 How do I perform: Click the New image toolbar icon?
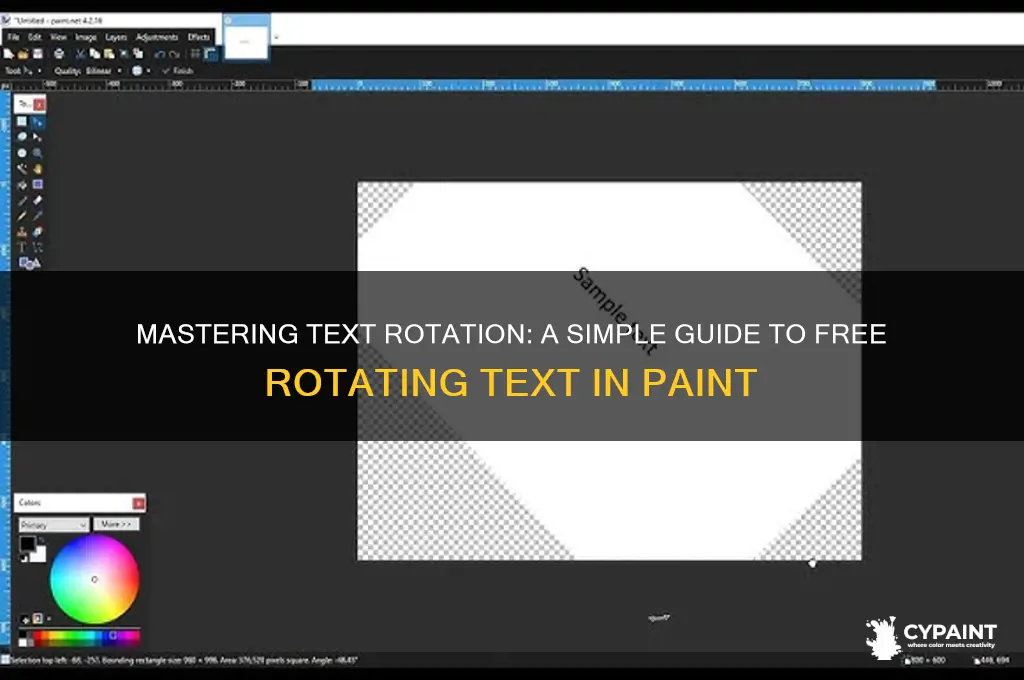click(x=8, y=54)
